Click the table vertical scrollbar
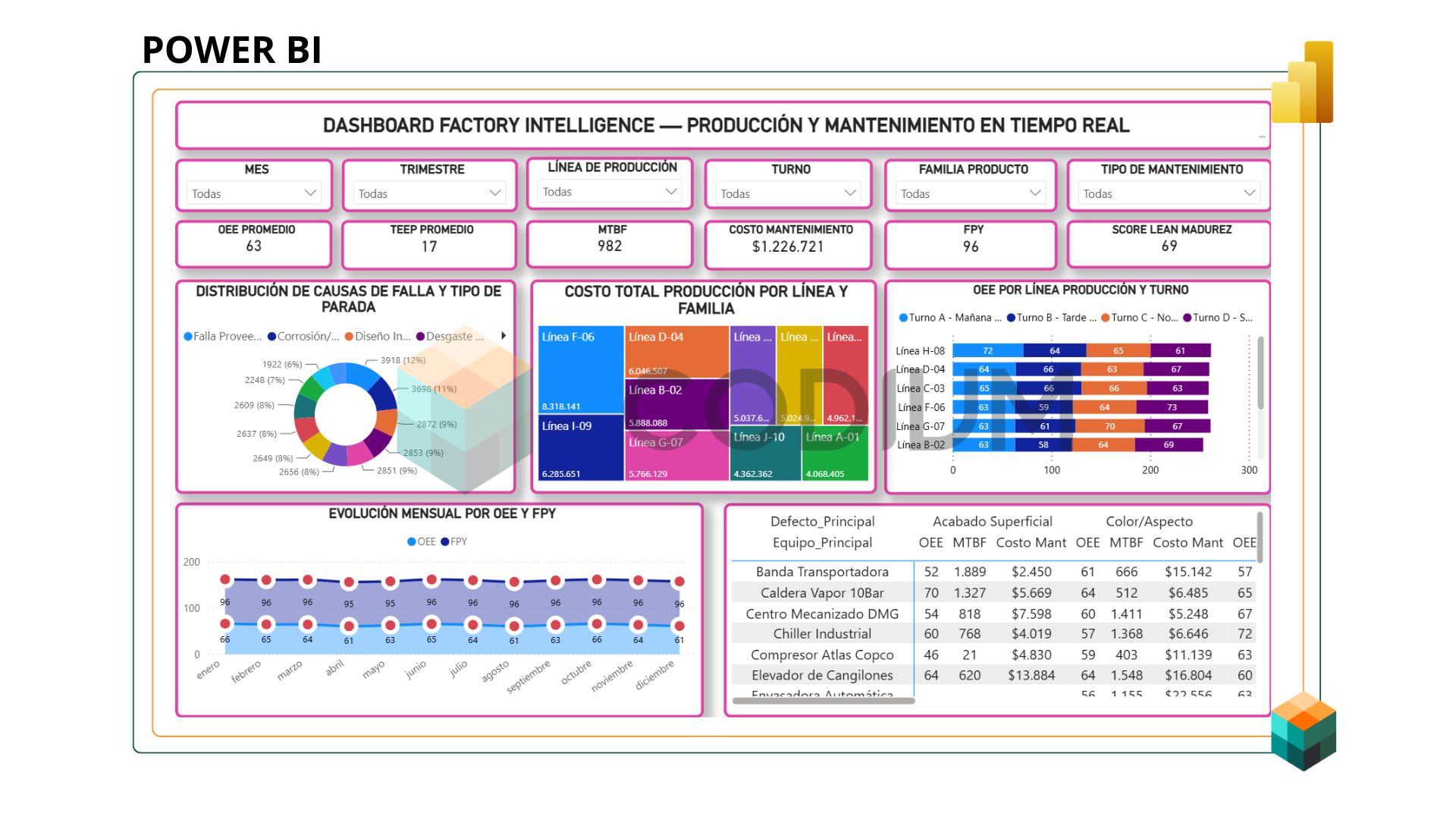Image resolution: width=1456 pixels, height=819 pixels. click(1260, 537)
